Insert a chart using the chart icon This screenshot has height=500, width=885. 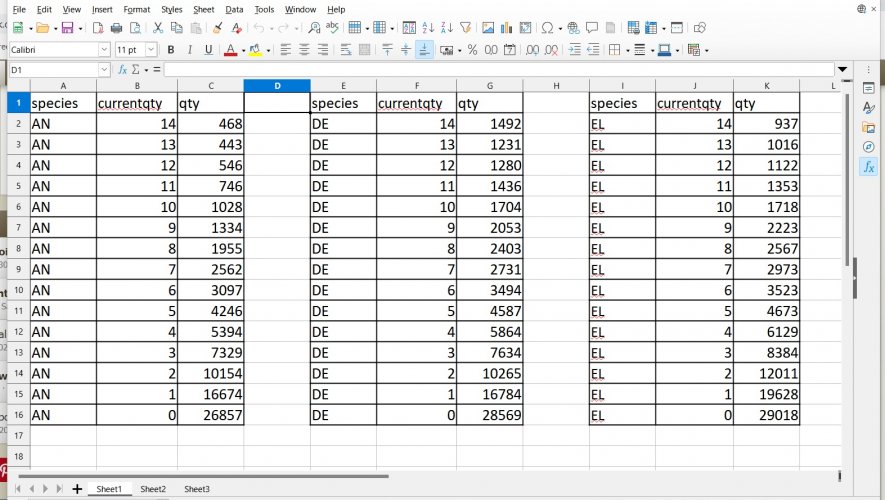508,28
